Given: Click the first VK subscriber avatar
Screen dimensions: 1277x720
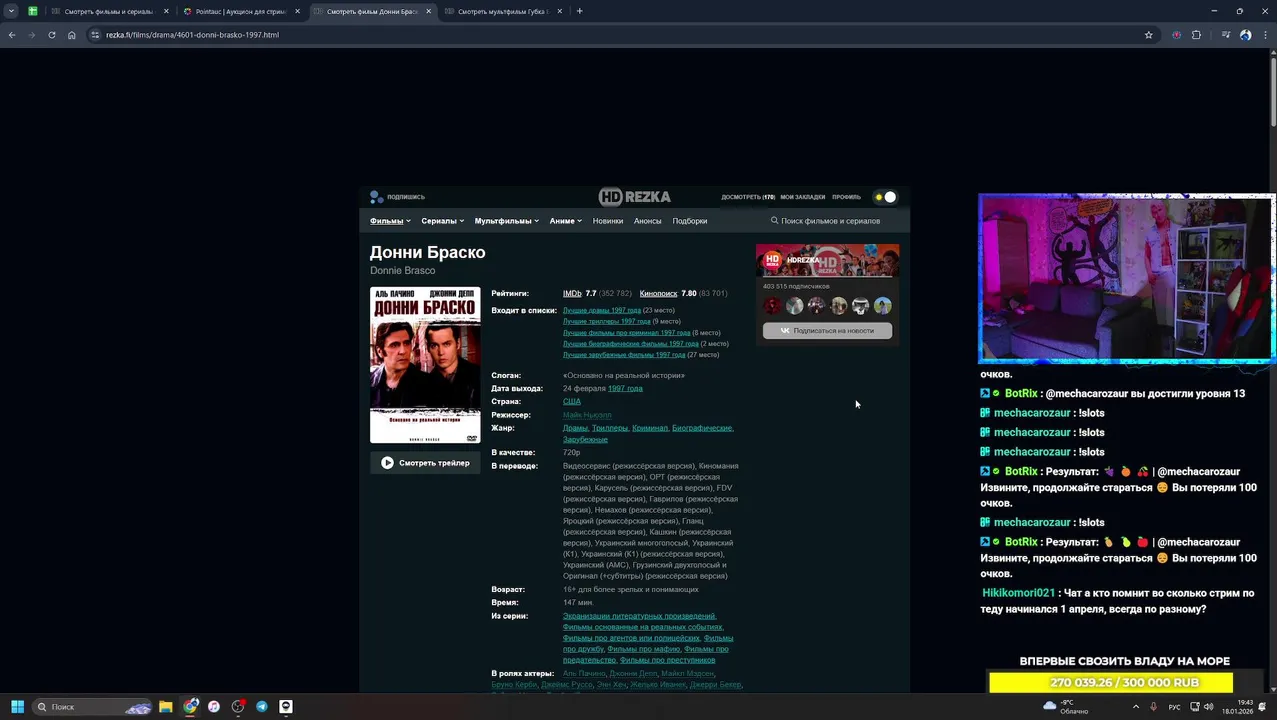Looking at the screenshot, I should (772, 306).
